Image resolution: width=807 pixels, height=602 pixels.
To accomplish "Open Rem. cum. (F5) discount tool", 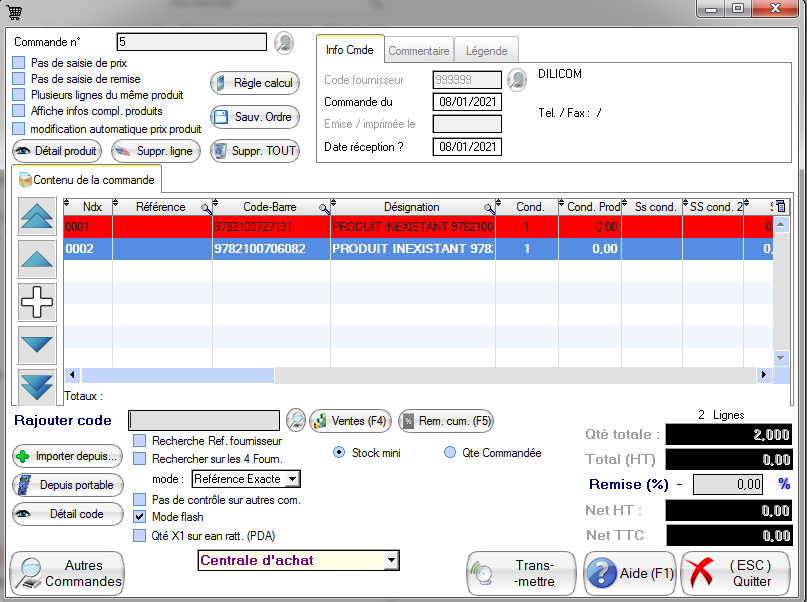I will point(446,421).
